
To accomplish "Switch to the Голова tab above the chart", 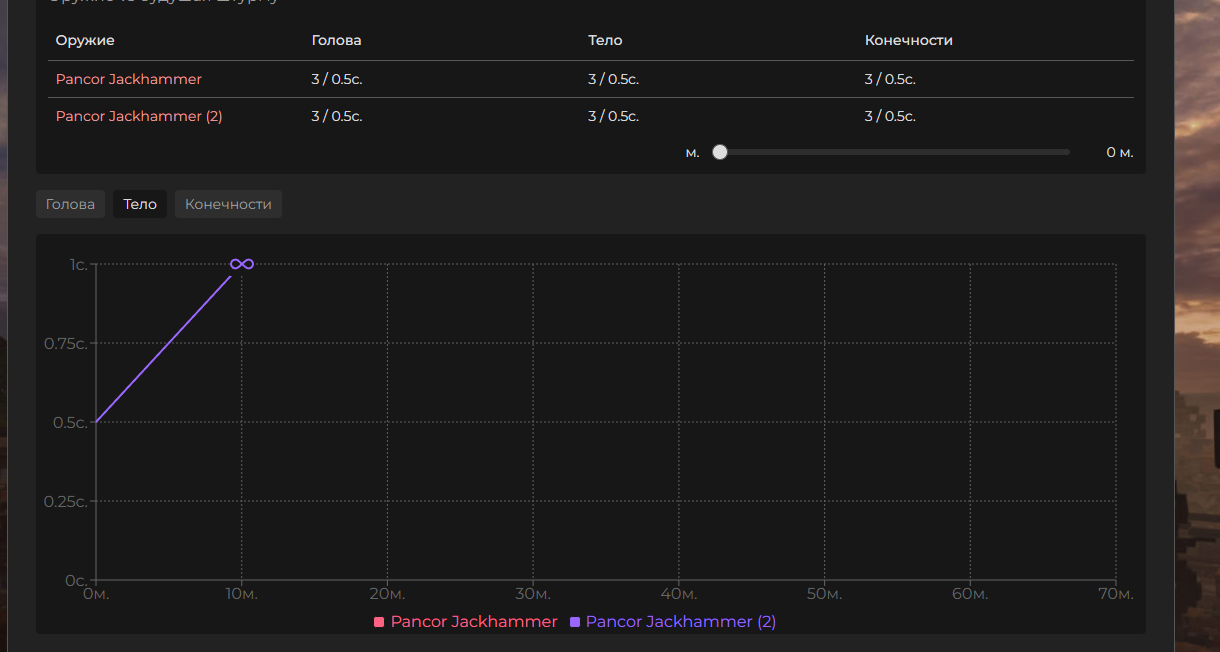I will (x=70, y=204).
